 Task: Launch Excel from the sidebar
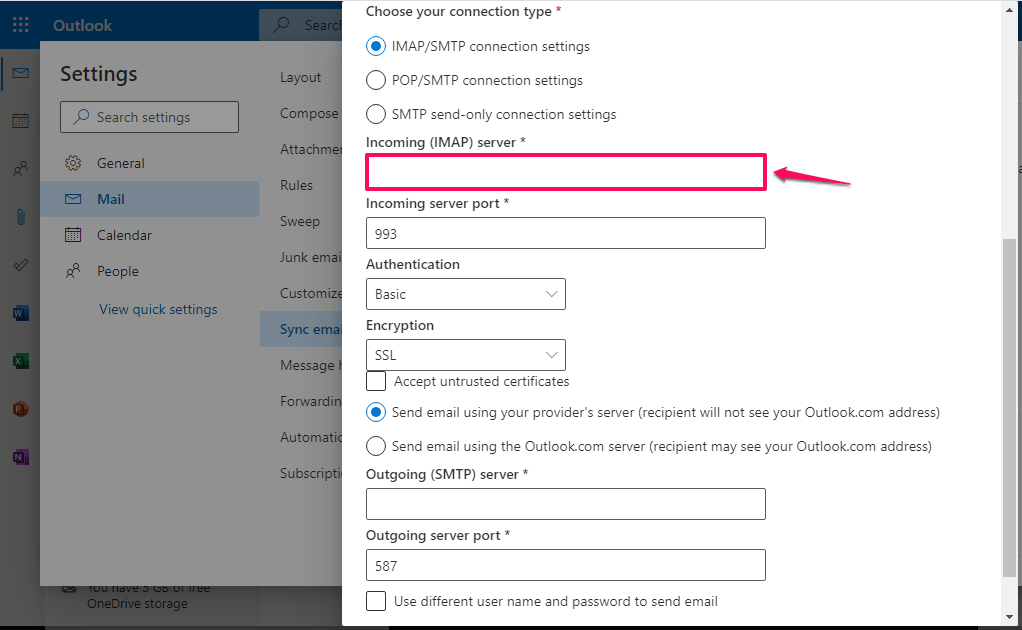[20, 361]
